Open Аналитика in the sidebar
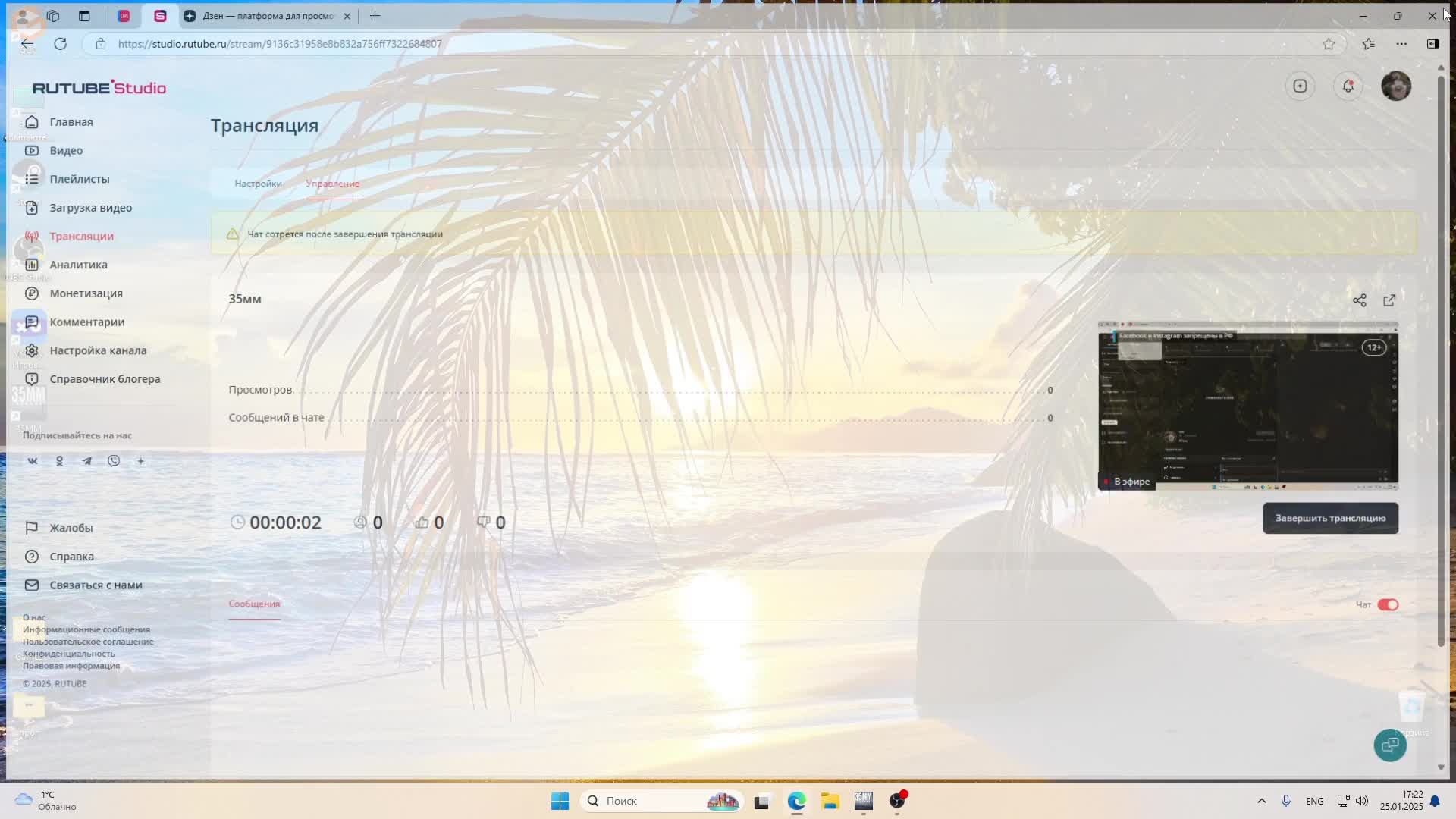Image resolution: width=1456 pixels, height=819 pixels. tap(78, 265)
